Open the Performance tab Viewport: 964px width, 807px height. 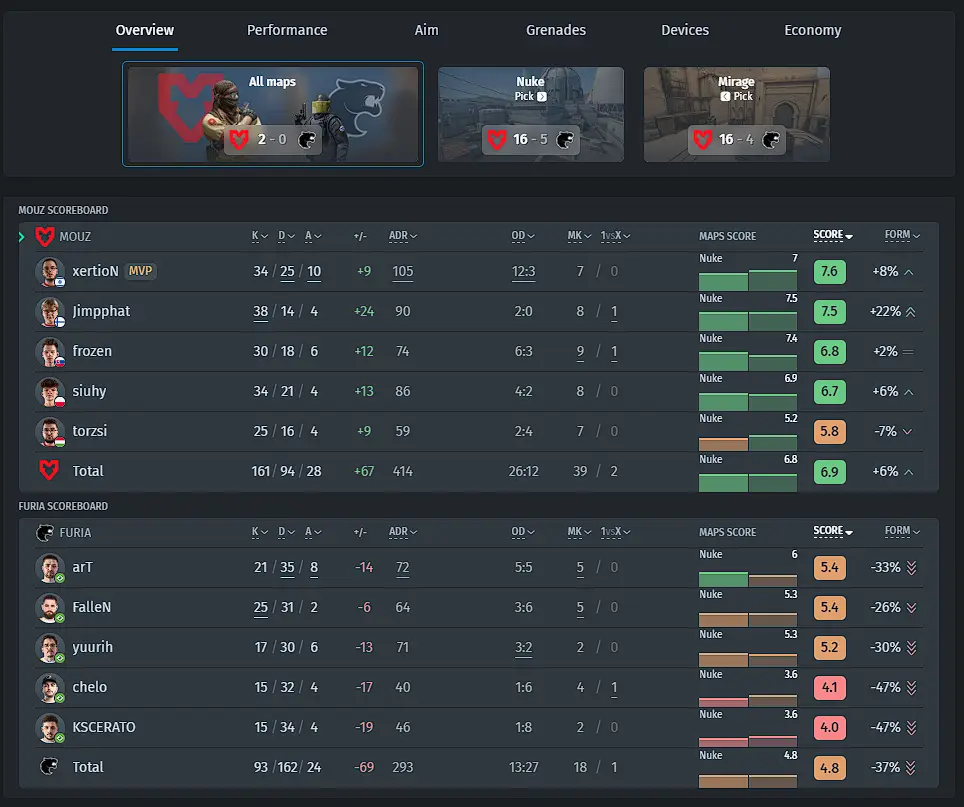287,30
